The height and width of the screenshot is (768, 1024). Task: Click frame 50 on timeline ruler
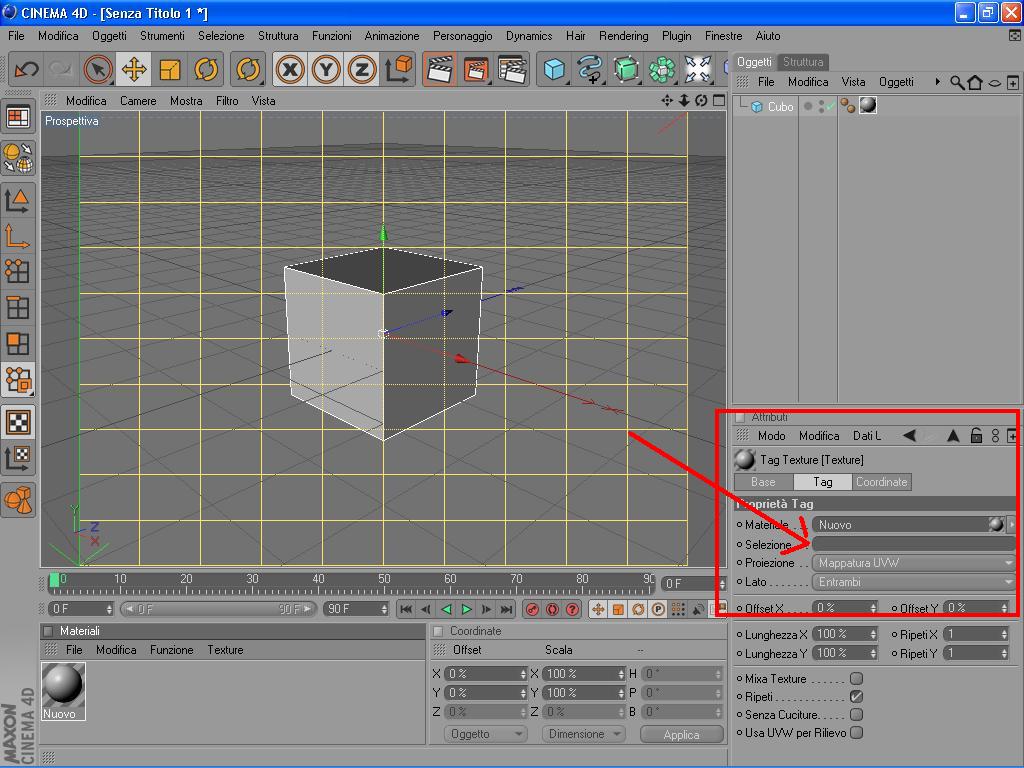(x=384, y=580)
